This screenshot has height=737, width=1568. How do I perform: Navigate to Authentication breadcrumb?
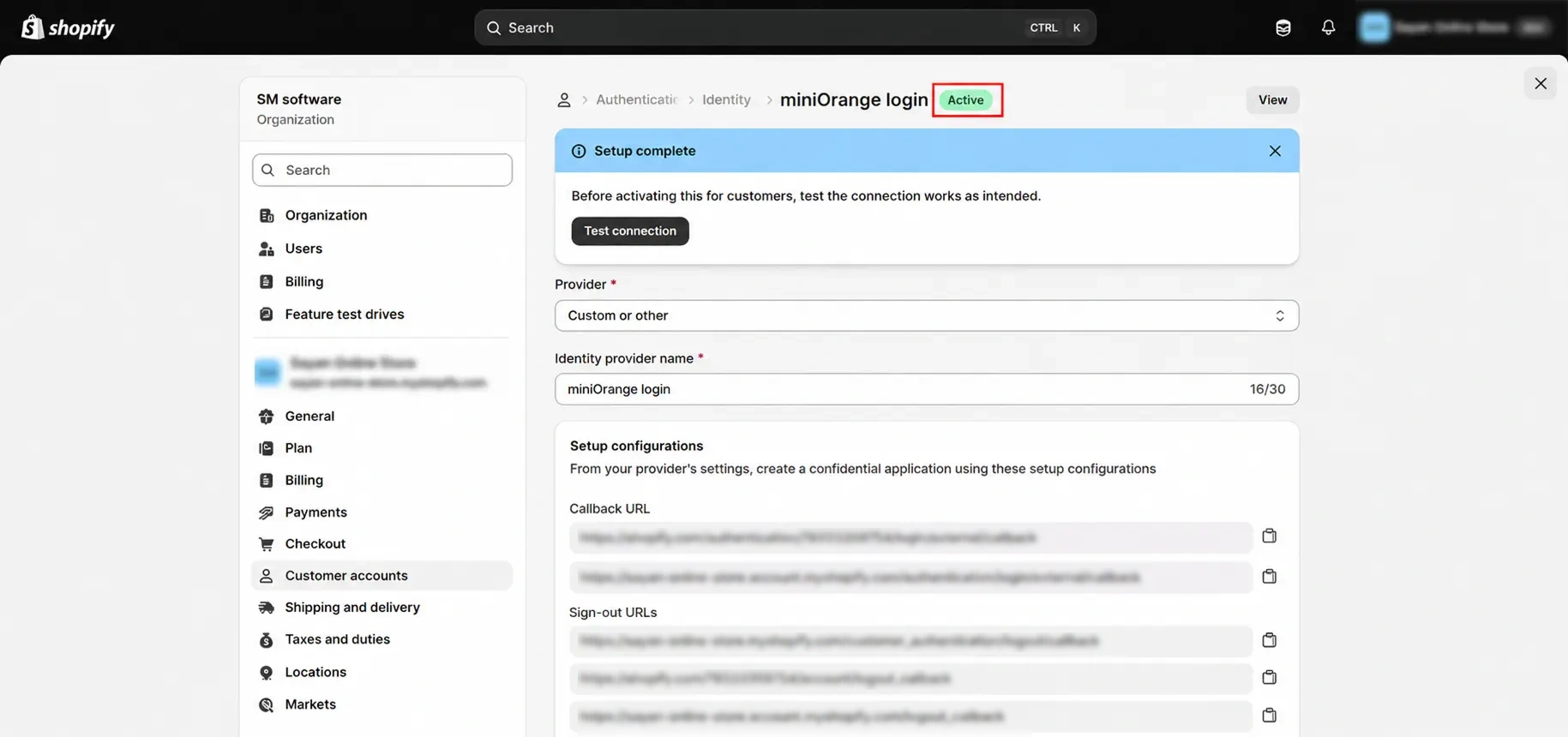click(x=636, y=100)
